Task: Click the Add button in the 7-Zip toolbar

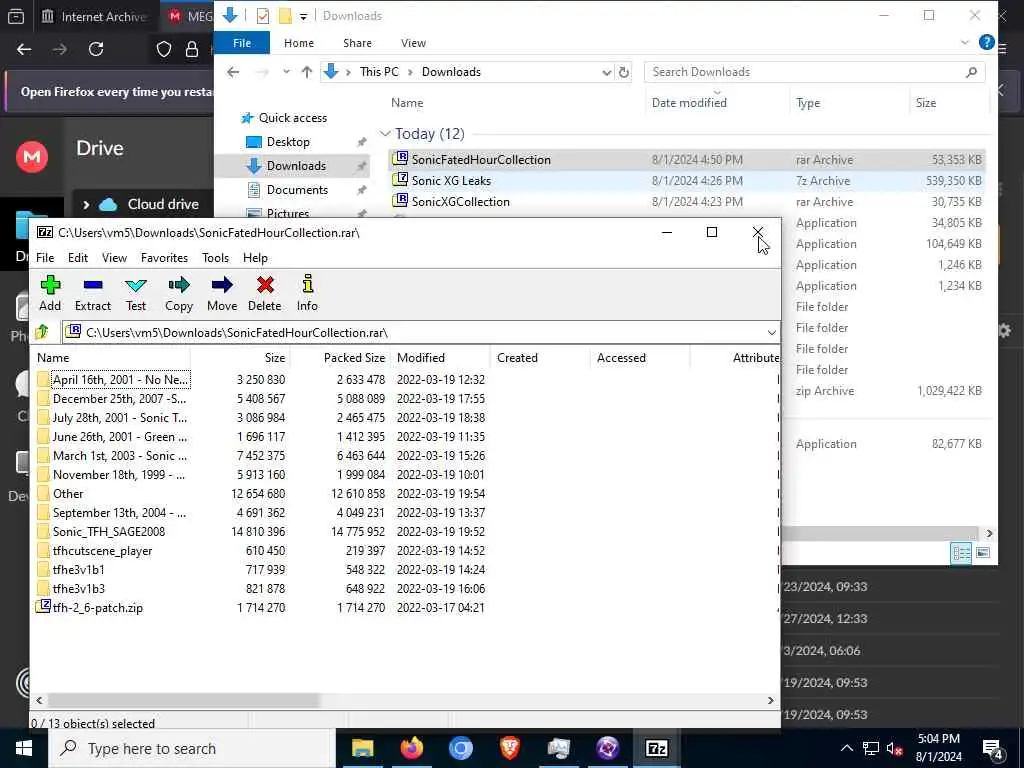Action: [x=50, y=293]
